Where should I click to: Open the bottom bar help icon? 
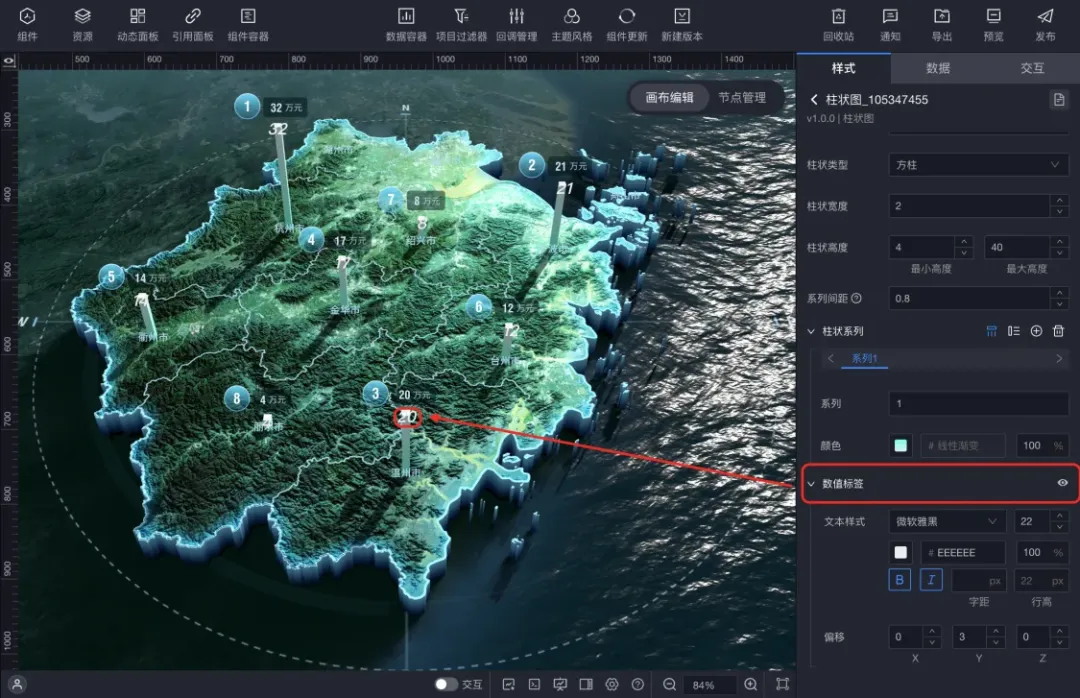(x=638, y=684)
